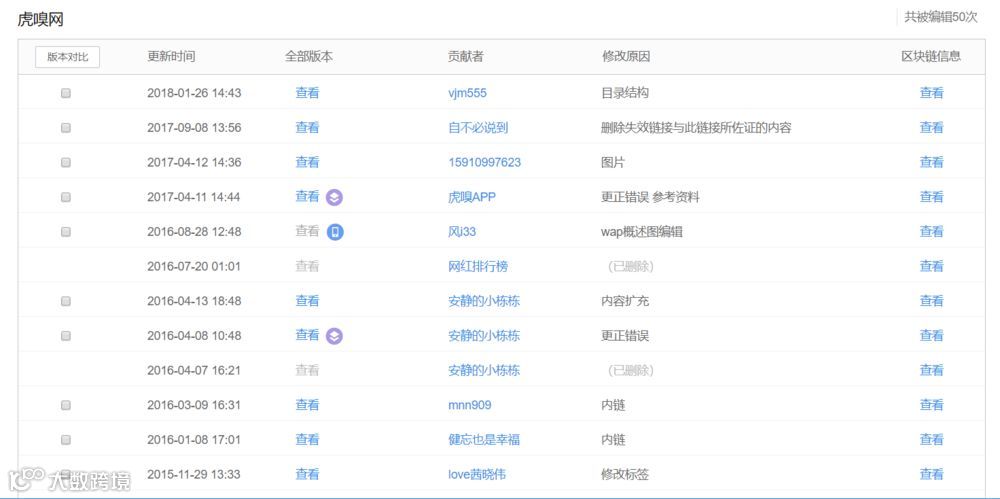Open 全部版本 查看 link for 2015-11-29 13:33
The width and height of the screenshot is (1000, 499).
pos(307,474)
